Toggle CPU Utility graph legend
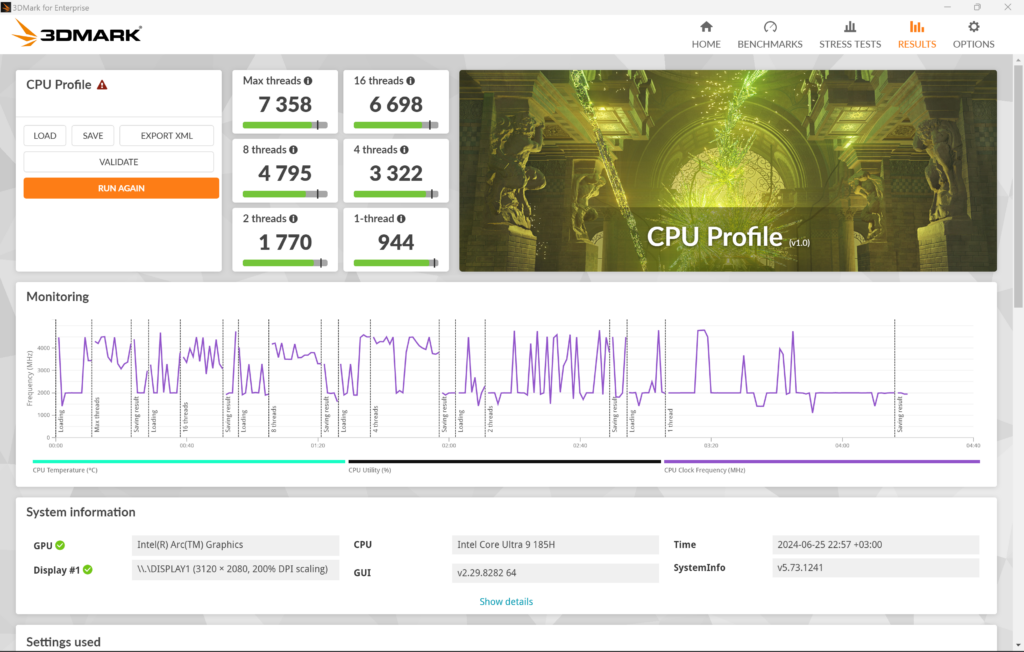 coord(369,469)
